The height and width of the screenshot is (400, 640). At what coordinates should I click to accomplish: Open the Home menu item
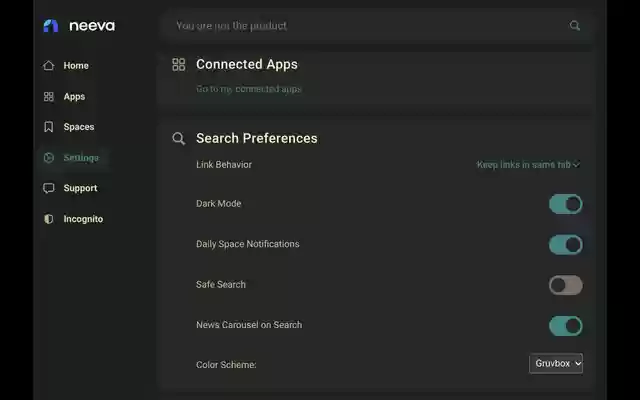tap(76, 66)
